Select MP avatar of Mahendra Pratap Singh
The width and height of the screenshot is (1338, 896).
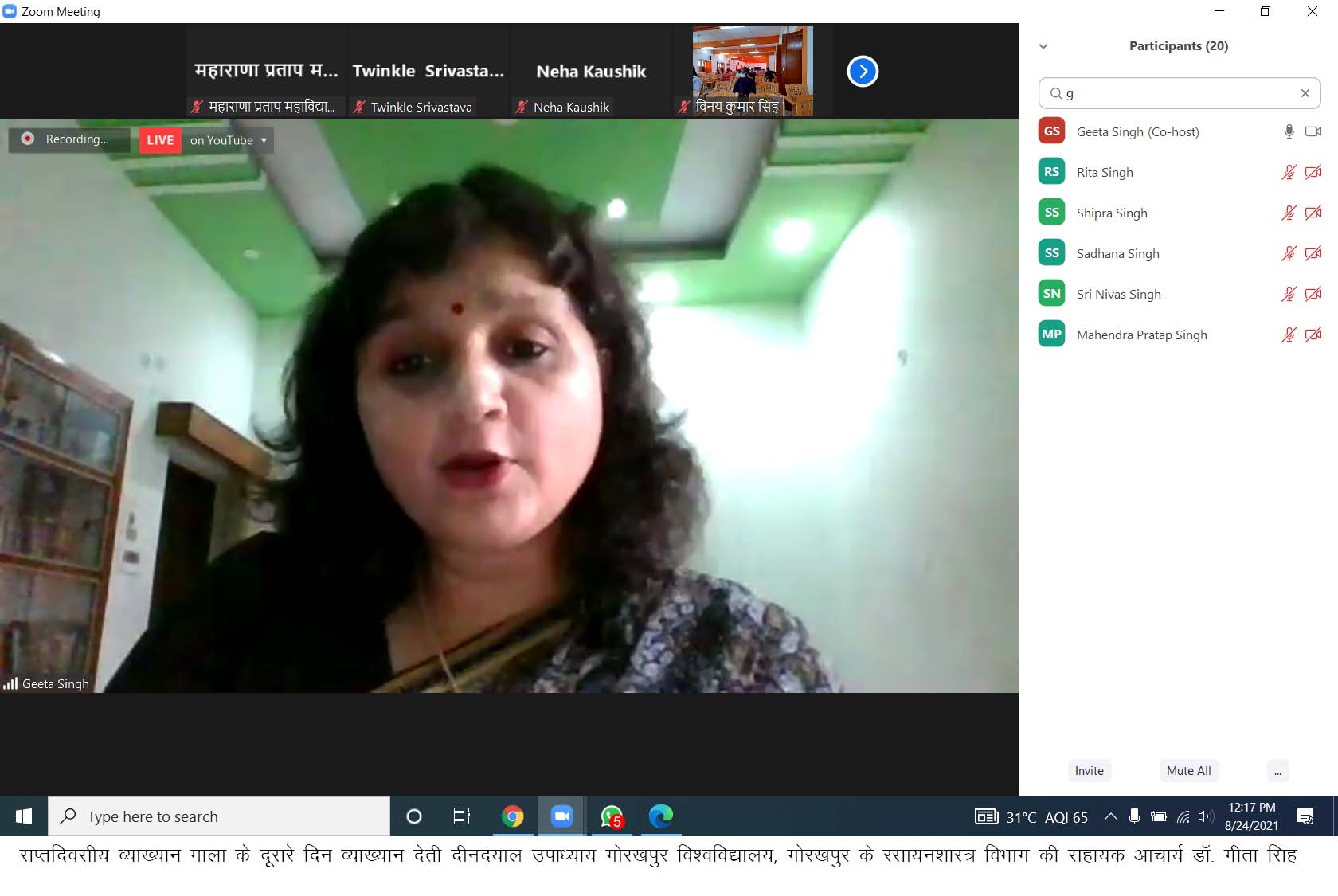1052,335
